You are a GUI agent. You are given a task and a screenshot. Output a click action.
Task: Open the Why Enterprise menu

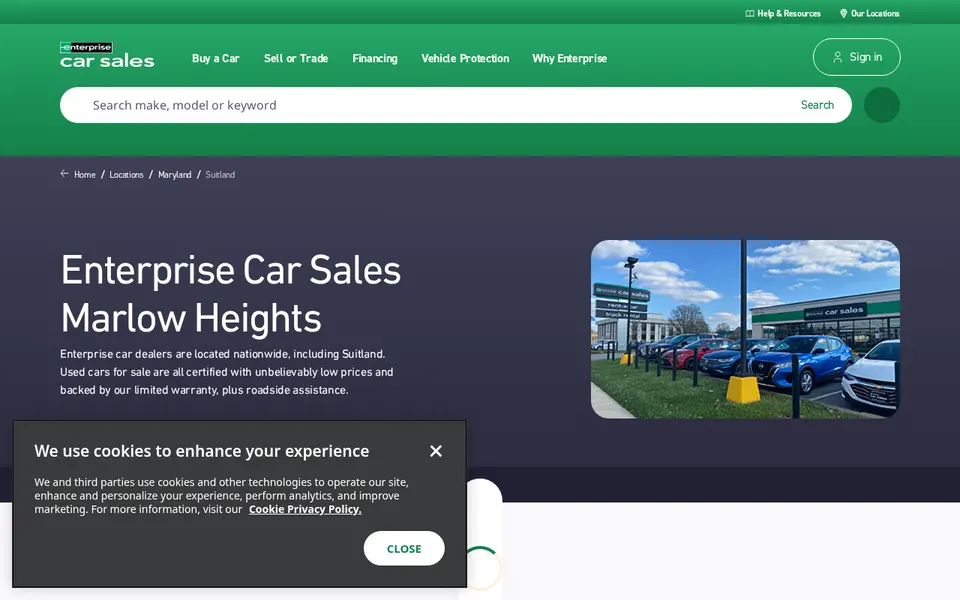coord(569,58)
